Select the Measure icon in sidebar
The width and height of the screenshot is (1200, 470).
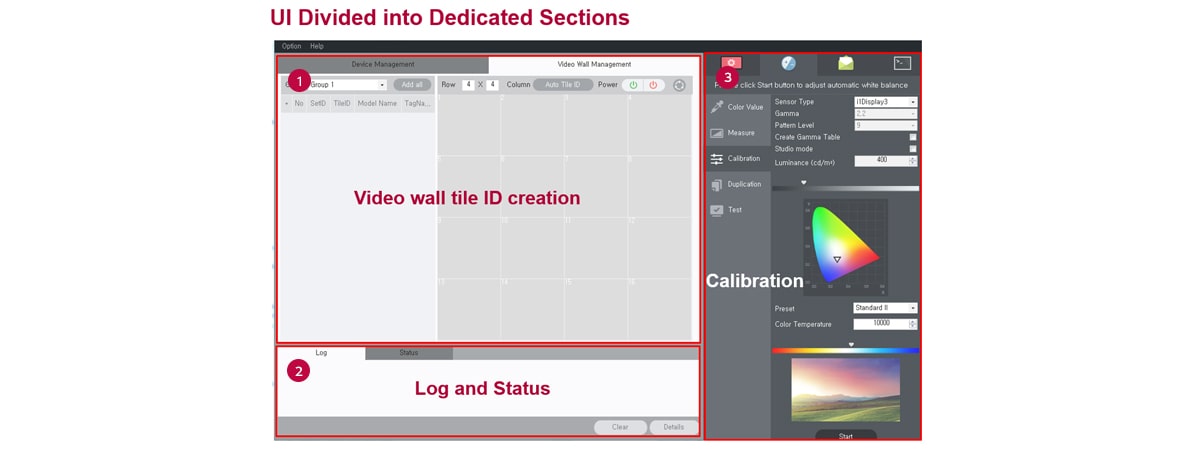(x=717, y=133)
